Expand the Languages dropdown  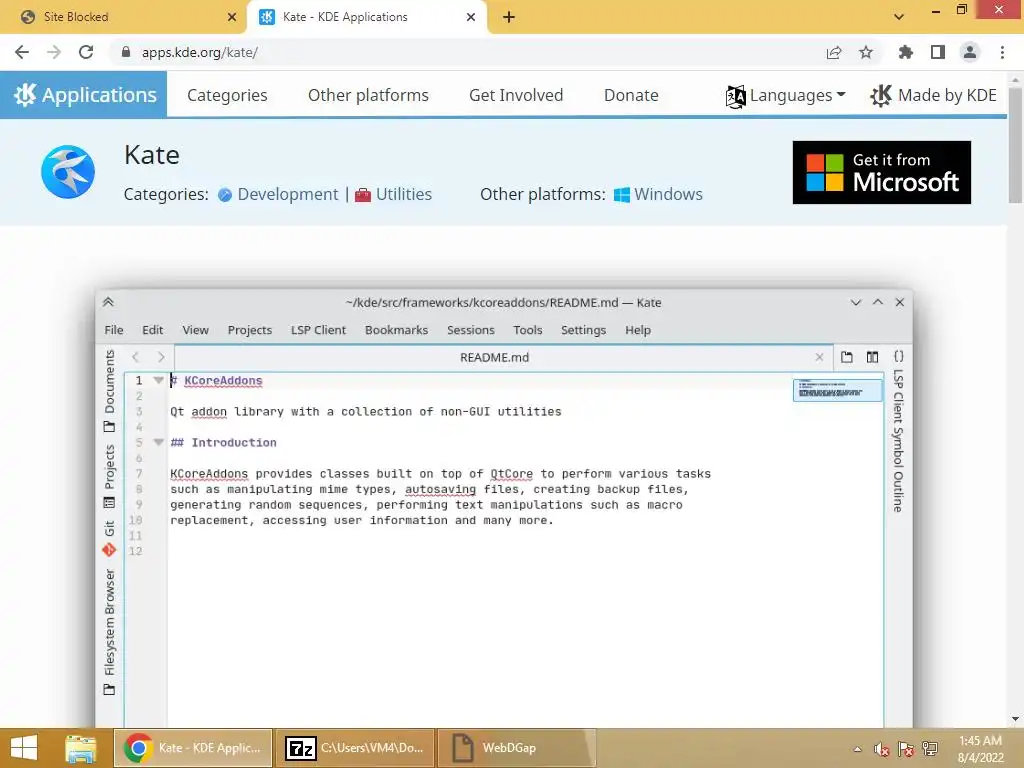tap(786, 95)
